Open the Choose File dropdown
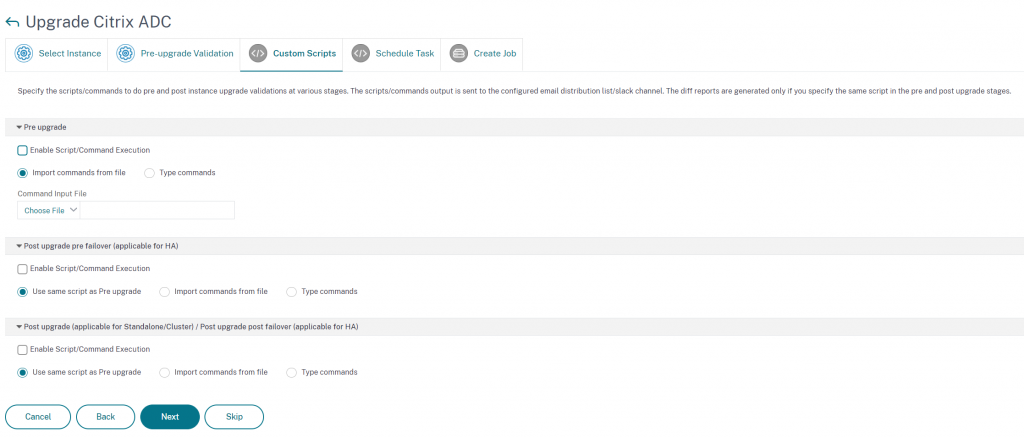Viewport: 1024px width, 438px height. pos(49,210)
